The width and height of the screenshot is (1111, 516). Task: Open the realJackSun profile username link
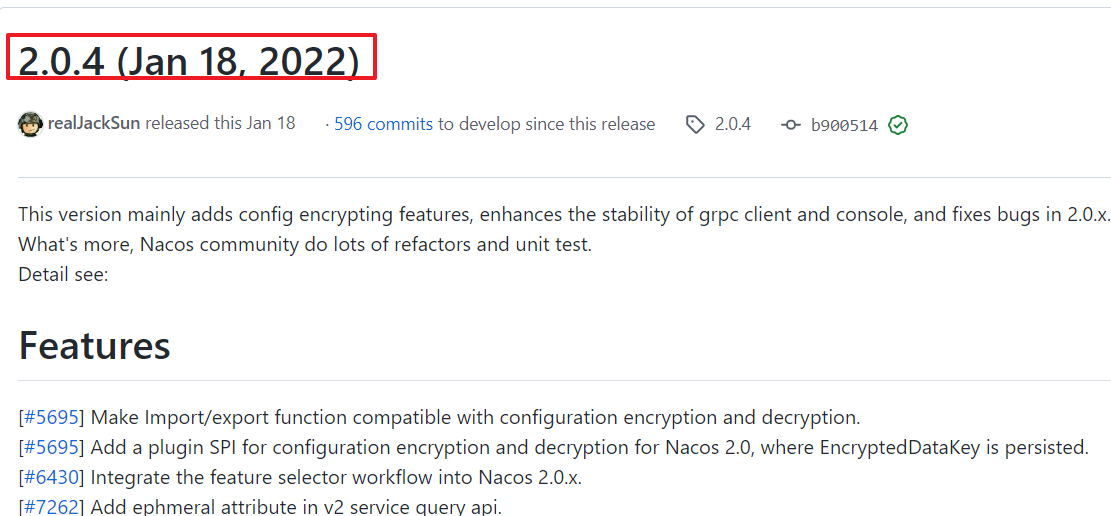tap(94, 124)
